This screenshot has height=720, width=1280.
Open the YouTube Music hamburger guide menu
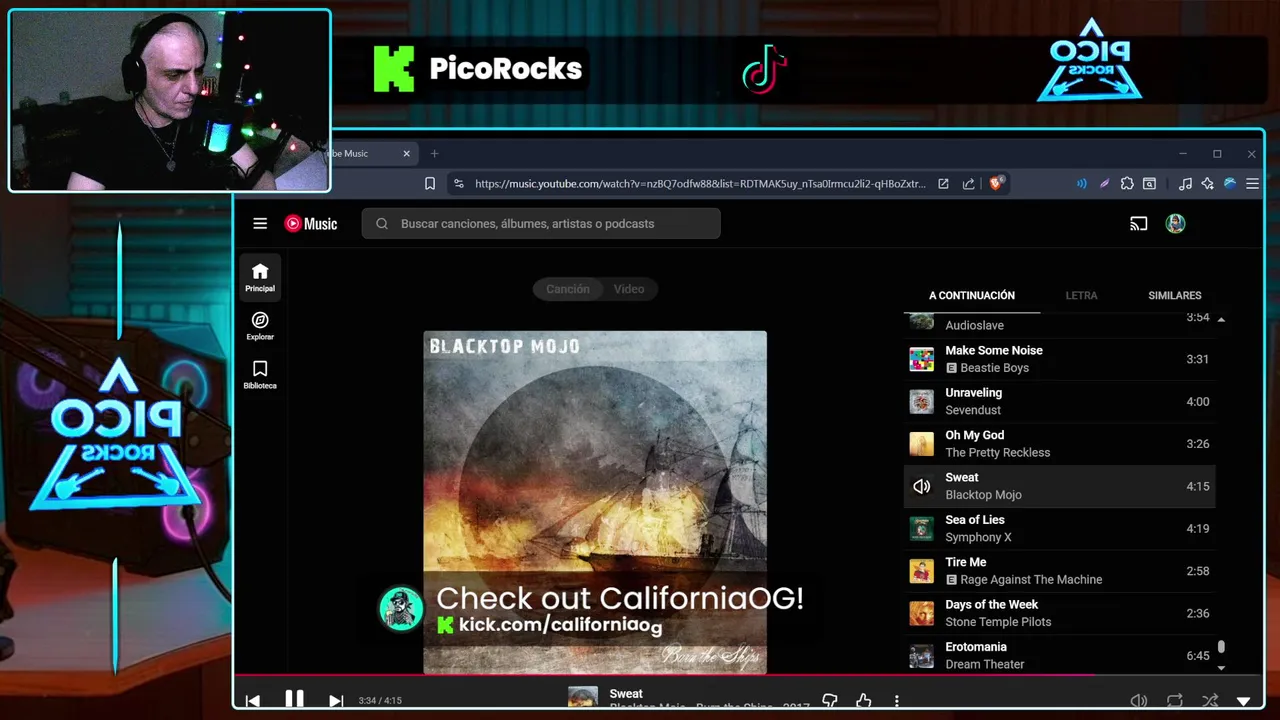[260, 224]
